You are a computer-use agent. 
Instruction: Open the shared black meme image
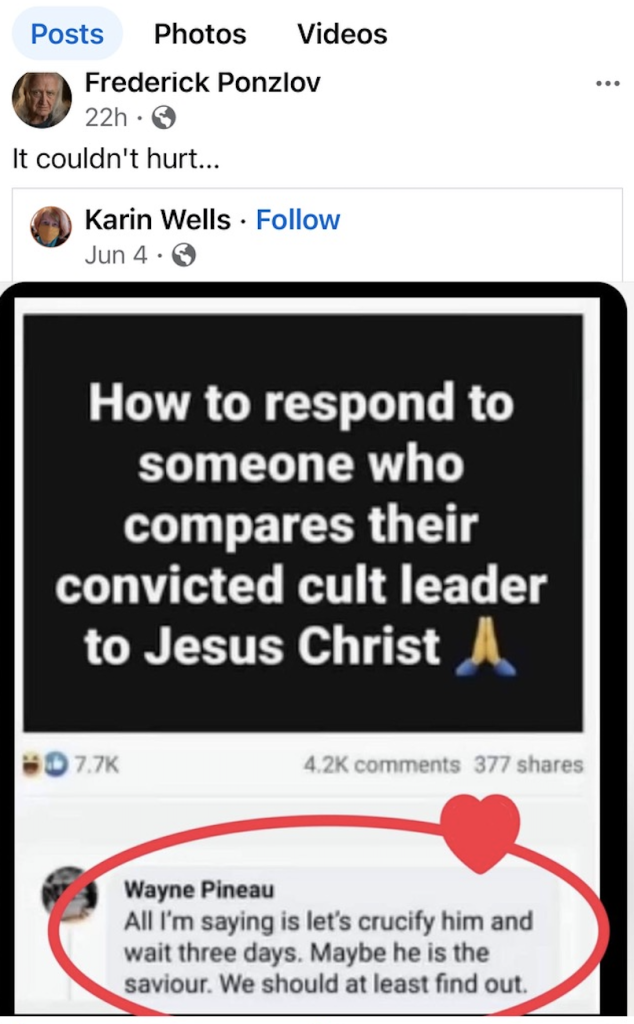[x=303, y=523]
